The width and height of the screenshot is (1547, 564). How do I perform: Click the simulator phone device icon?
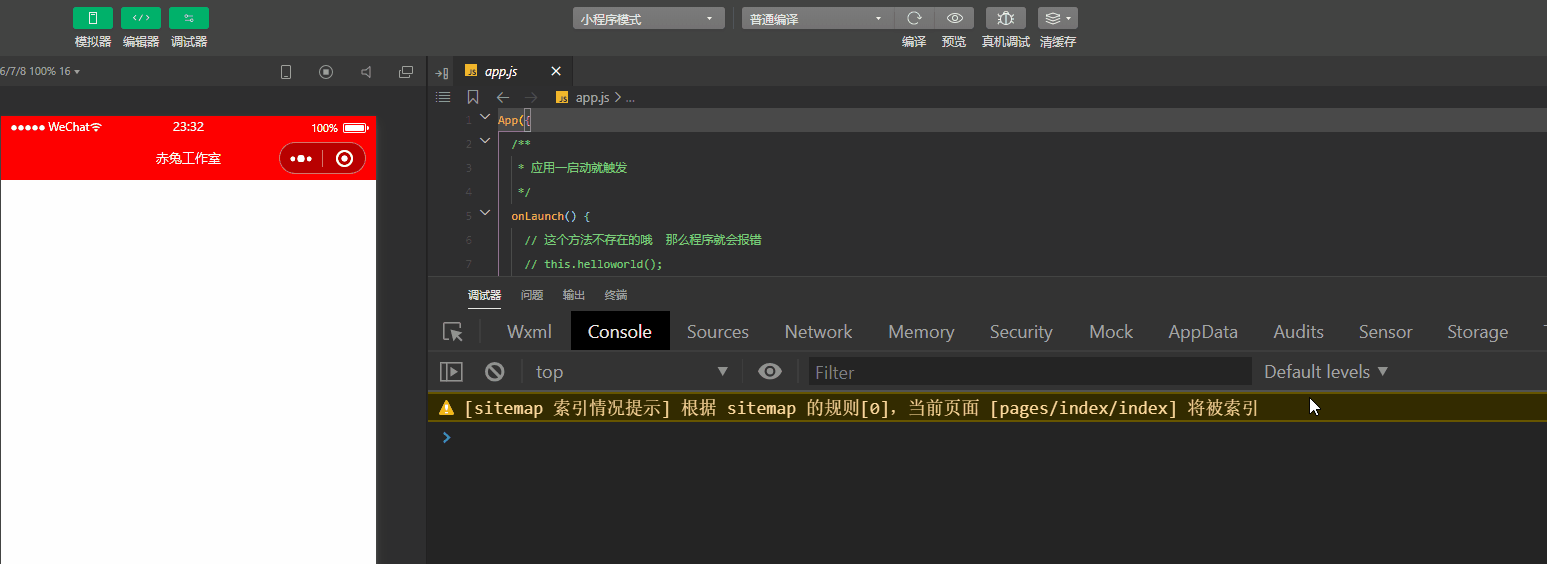pos(286,72)
